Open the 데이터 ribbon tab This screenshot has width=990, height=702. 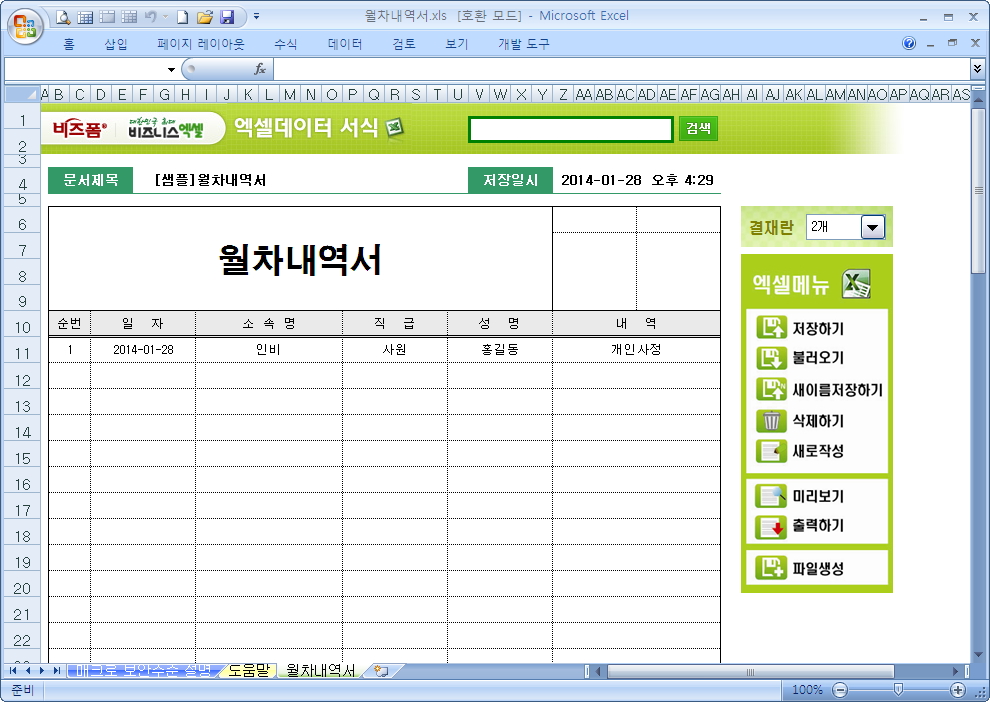tap(345, 44)
